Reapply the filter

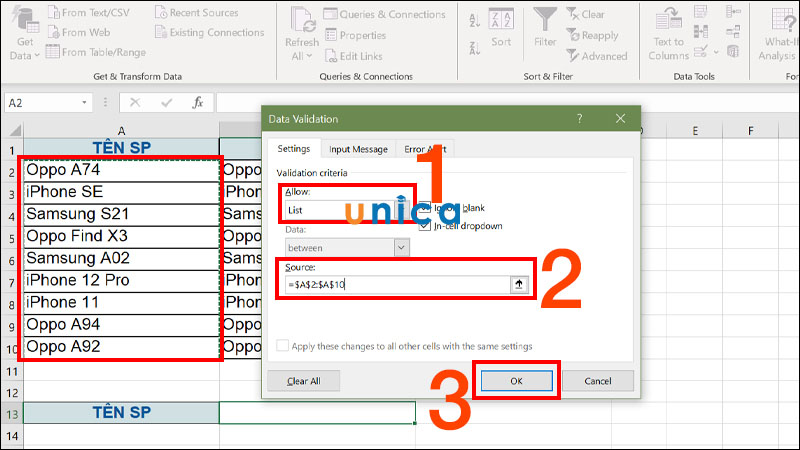coord(592,35)
